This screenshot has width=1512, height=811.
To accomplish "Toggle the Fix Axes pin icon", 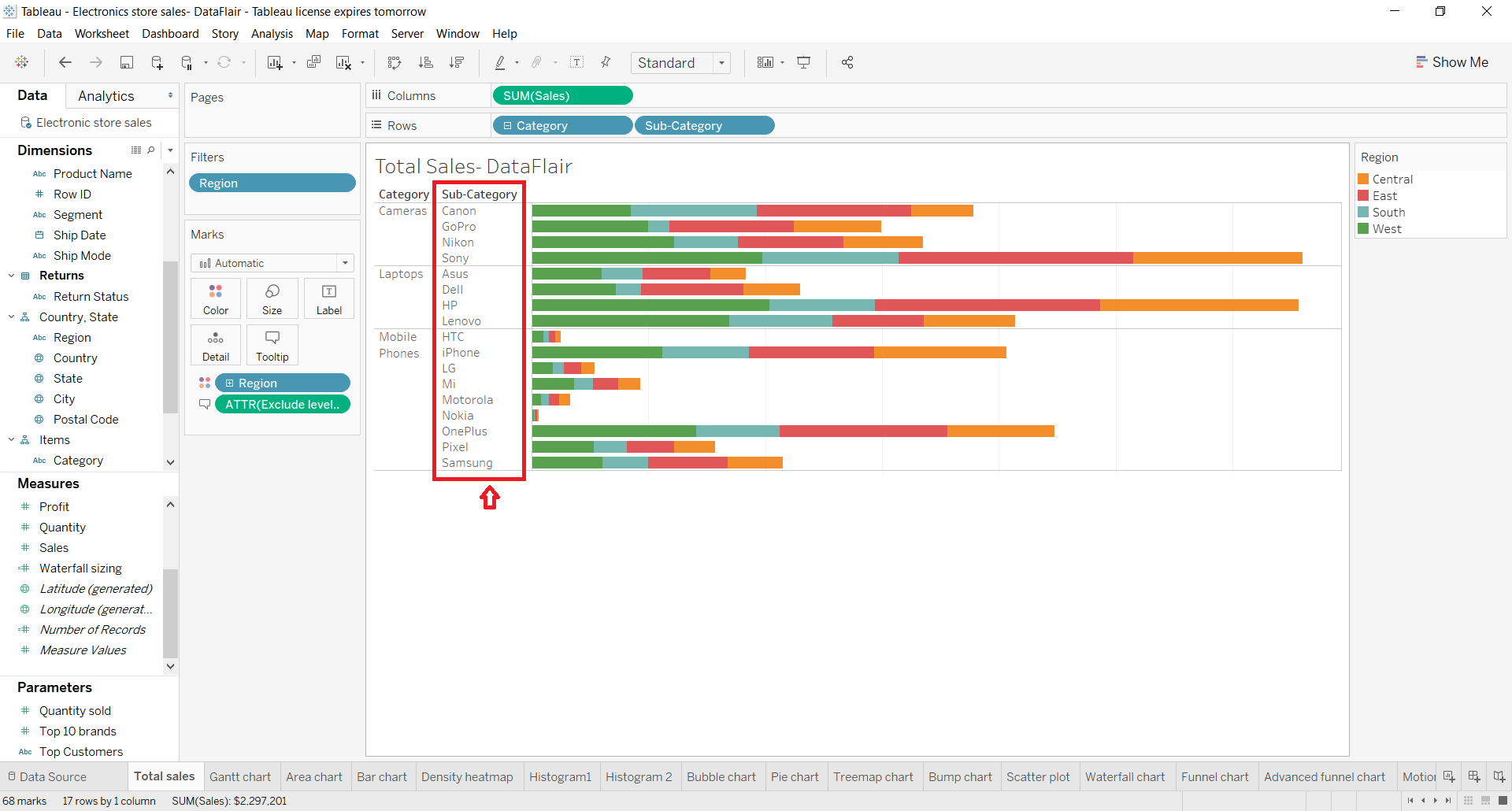I will [x=606, y=63].
